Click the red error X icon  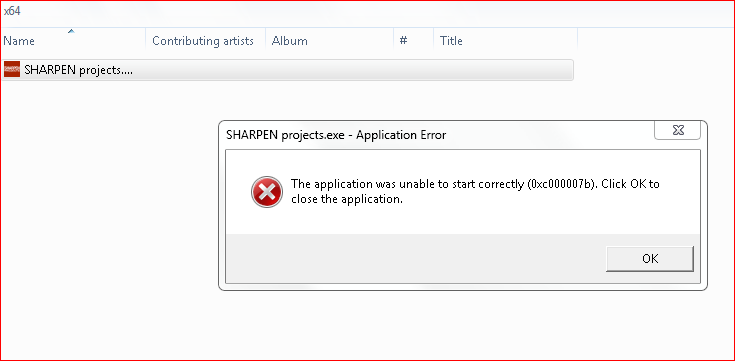[267, 192]
